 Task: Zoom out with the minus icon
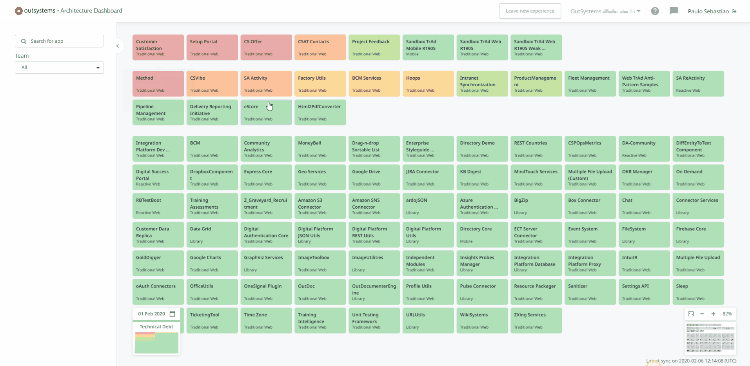pos(702,314)
